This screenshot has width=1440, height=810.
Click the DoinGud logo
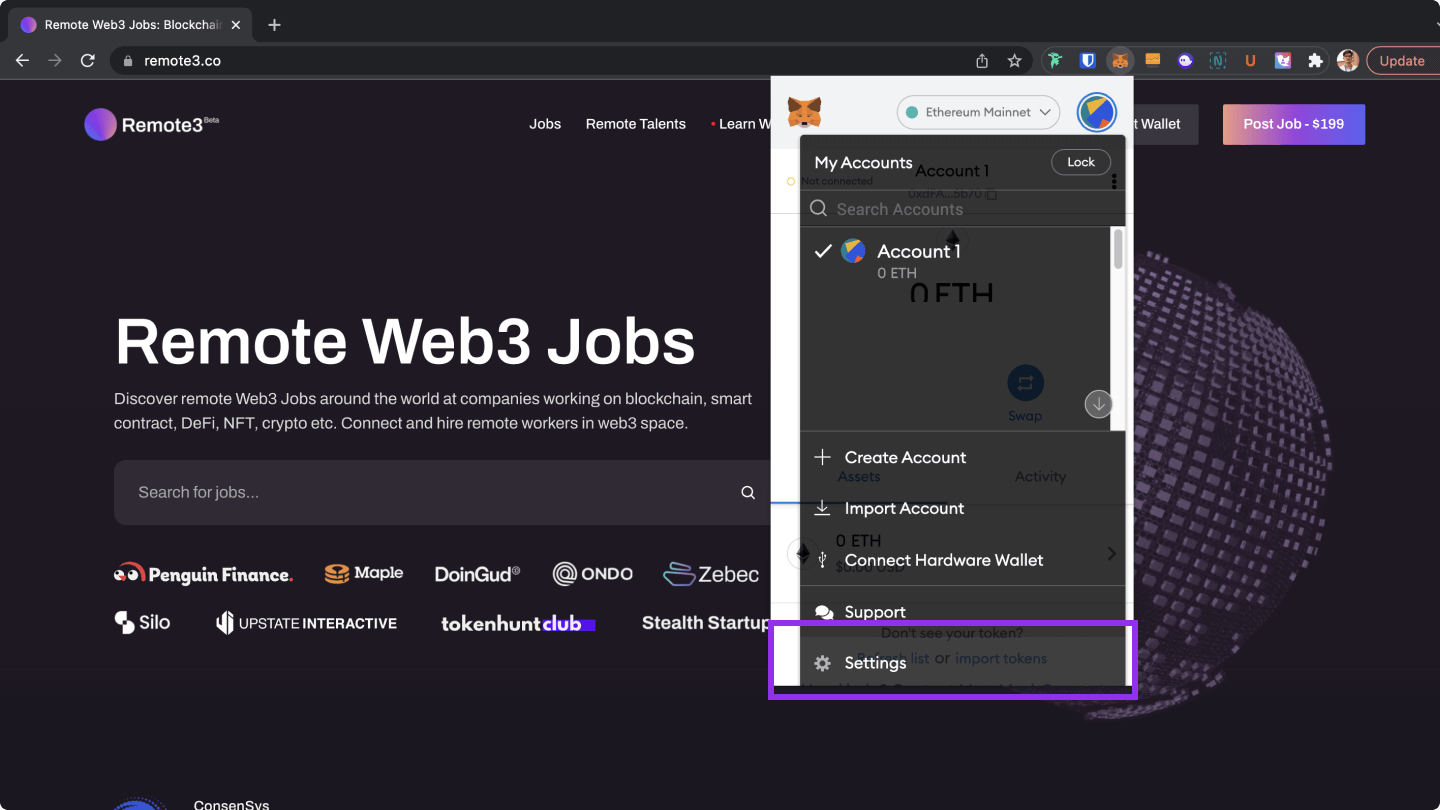click(x=478, y=574)
